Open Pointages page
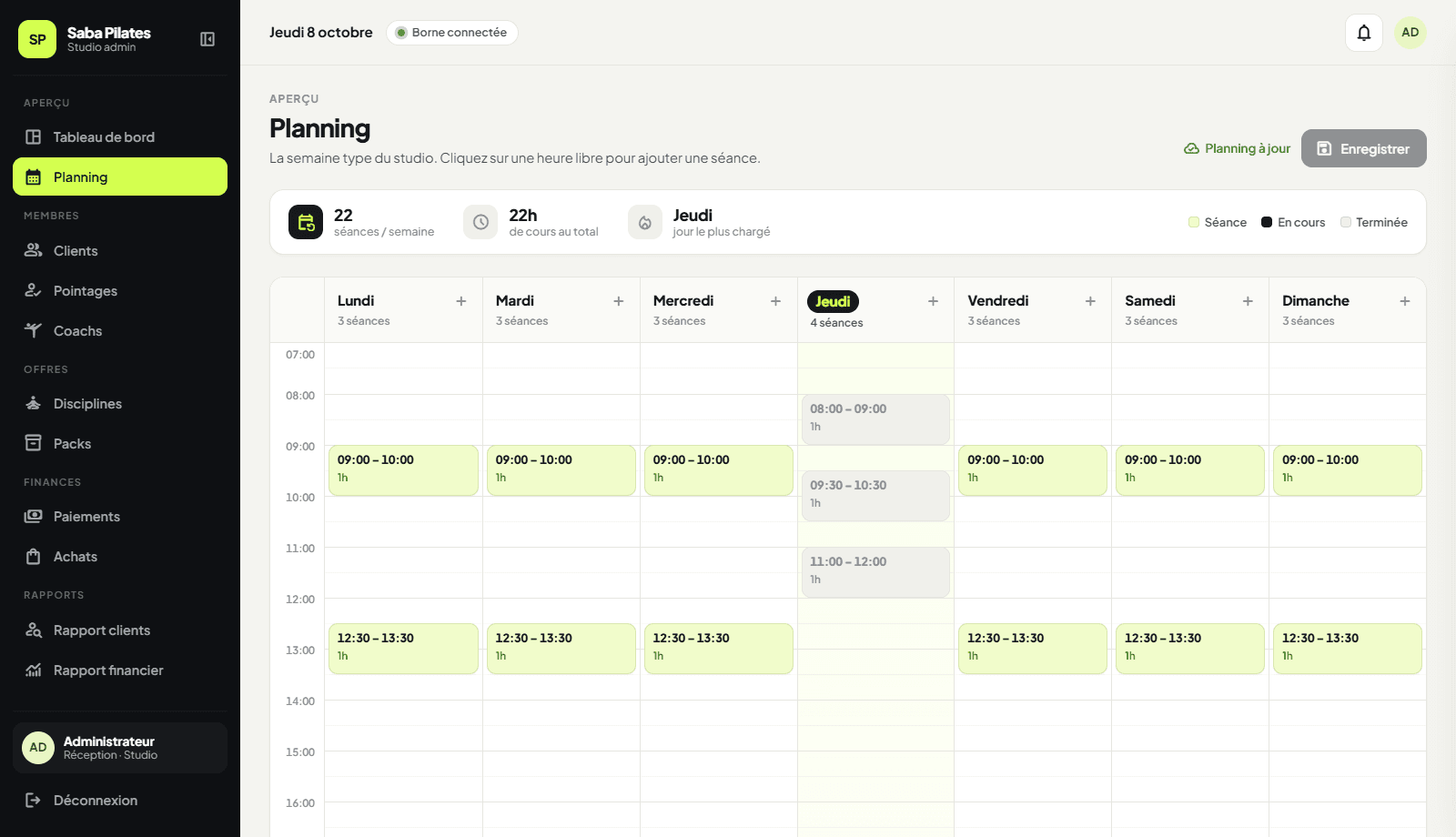The height and width of the screenshot is (837, 1456). tap(120, 291)
